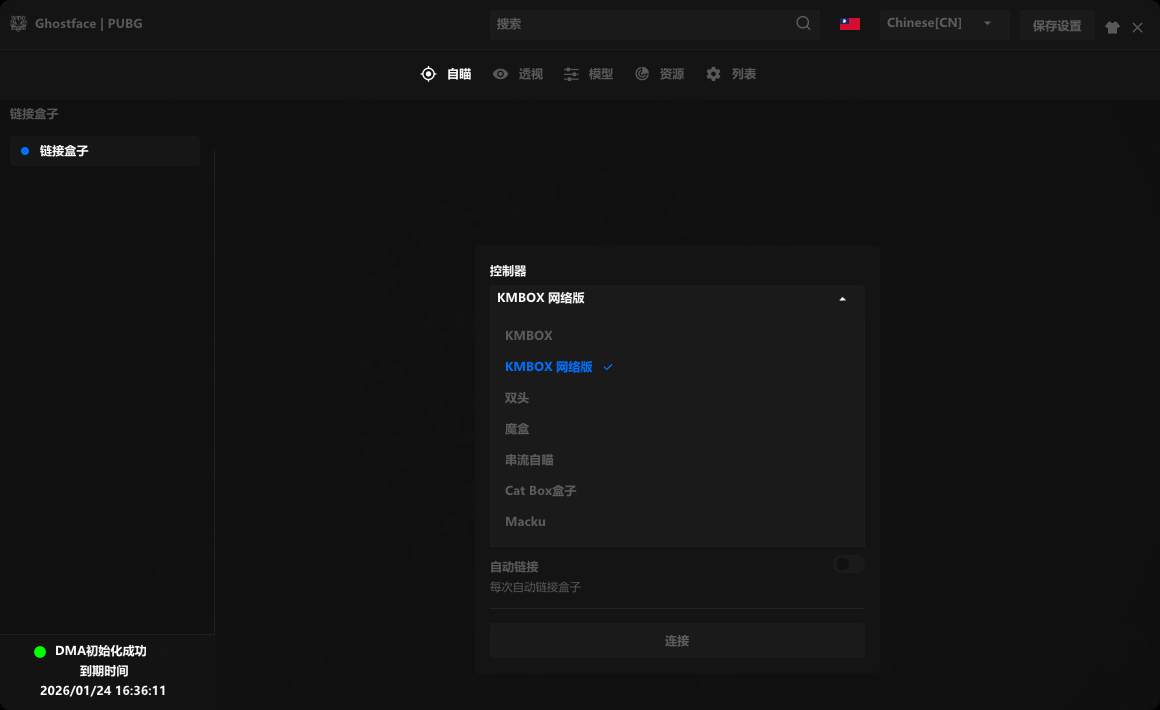Pick Cat Box盒子 from the list
The image size is (1160, 710).
click(x=541, y=491)
